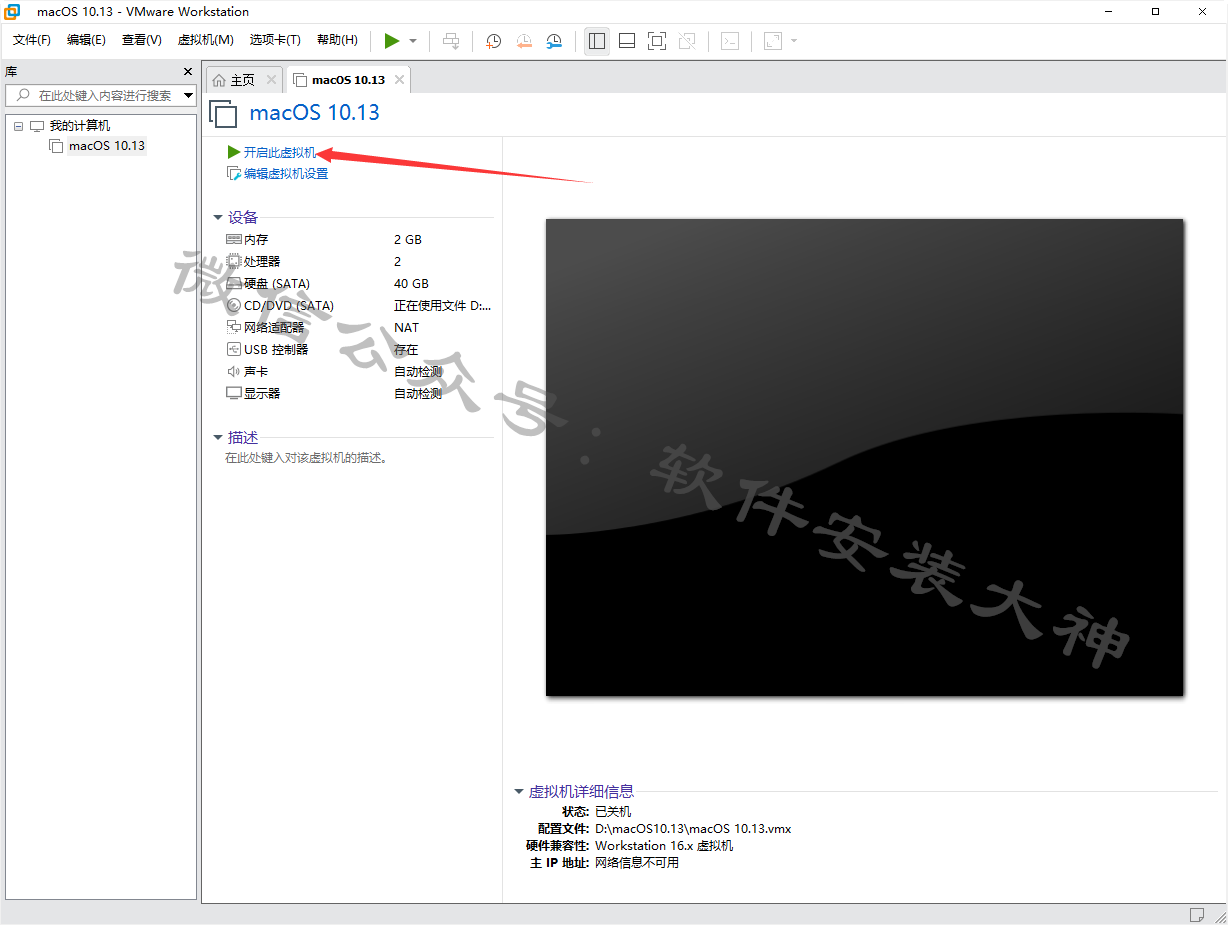Viewport: 1228px width, 925px height.
Task: Collapse the 我的计算机 tree node
Action: [x=18, y=126]
